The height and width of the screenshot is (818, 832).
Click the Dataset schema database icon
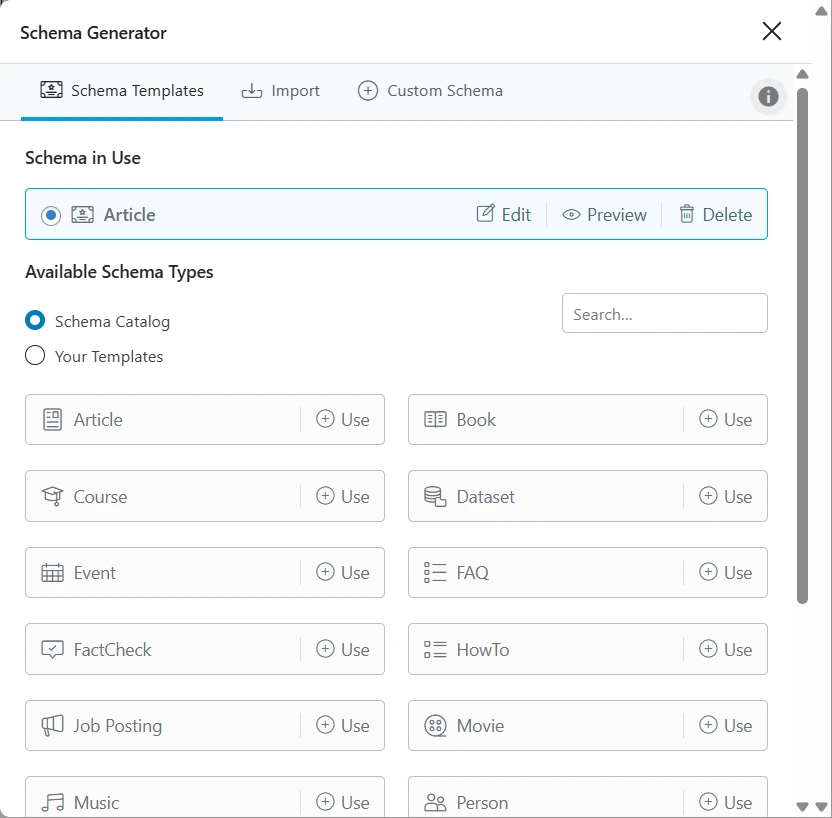[x=435, y=496]
